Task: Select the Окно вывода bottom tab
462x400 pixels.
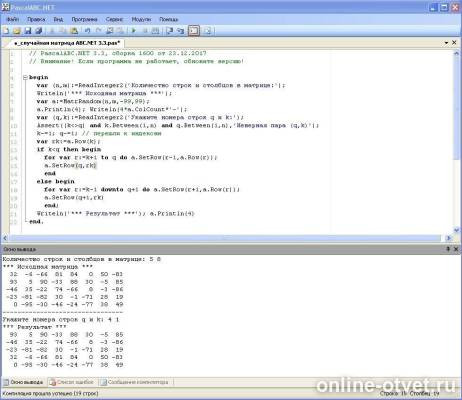Action: [23, 382]
